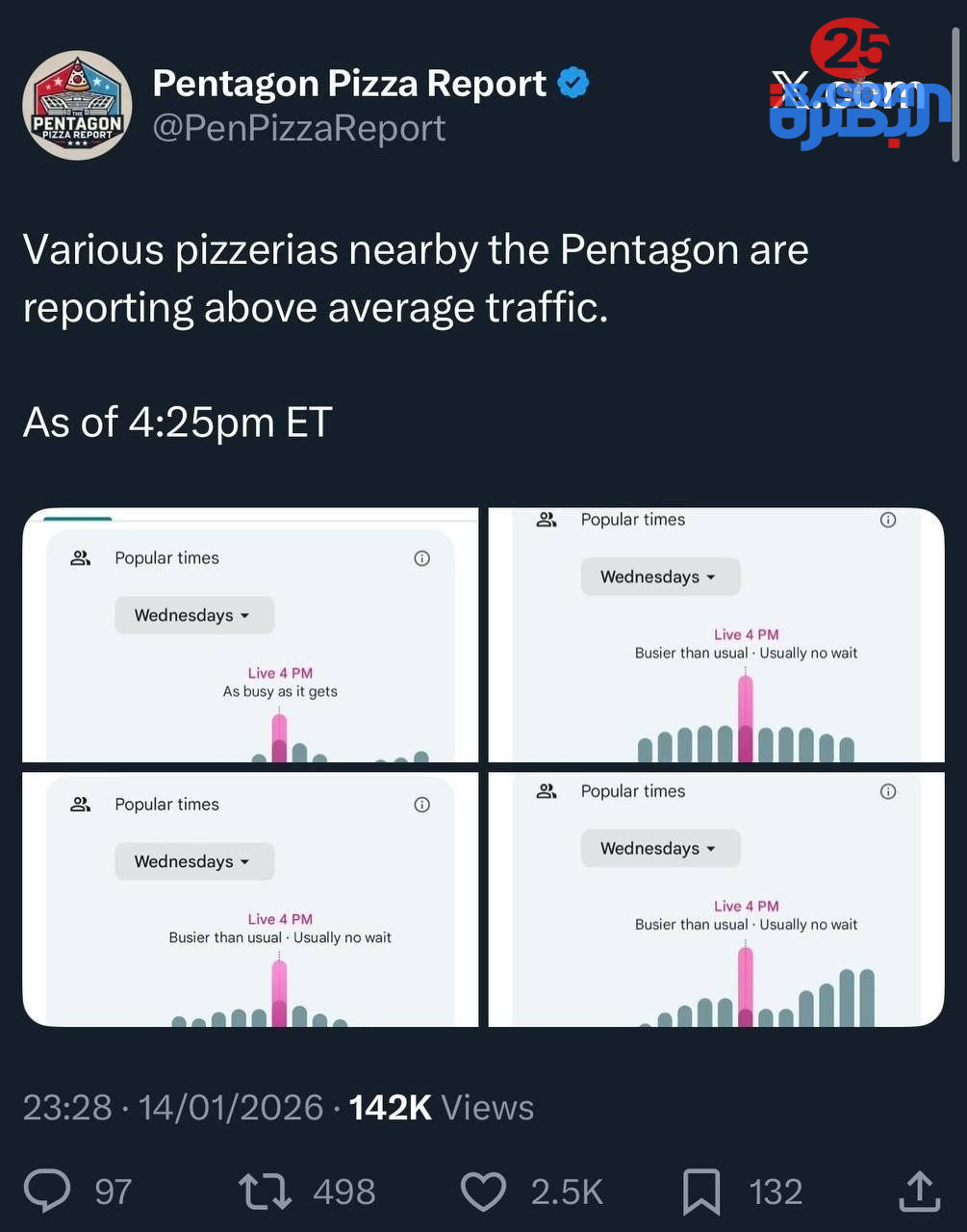Viewport: 967px width, 1232px height.
Task: Open Wednesdays dropdown above "As busy as it gets"
Action: tap(194, 615)
